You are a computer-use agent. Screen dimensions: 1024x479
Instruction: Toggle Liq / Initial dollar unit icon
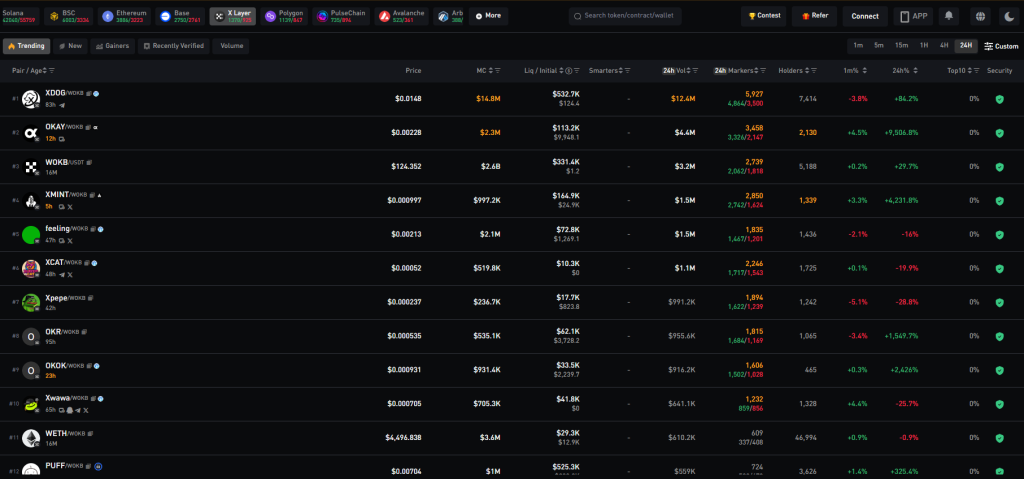pos(569,71)
